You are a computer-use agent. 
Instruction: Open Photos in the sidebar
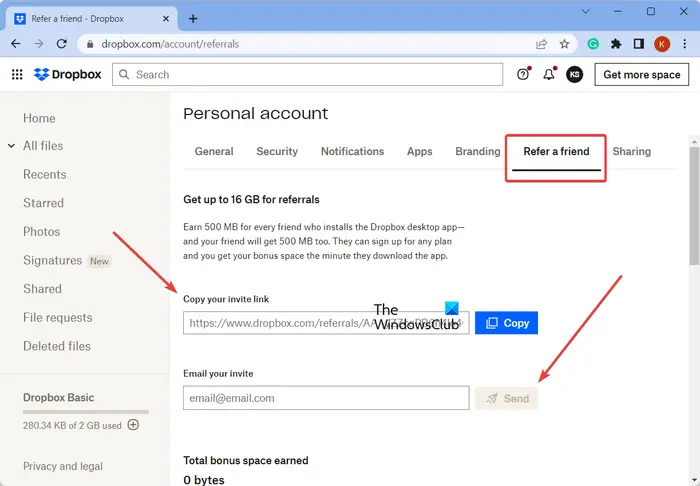click(42, 232)
